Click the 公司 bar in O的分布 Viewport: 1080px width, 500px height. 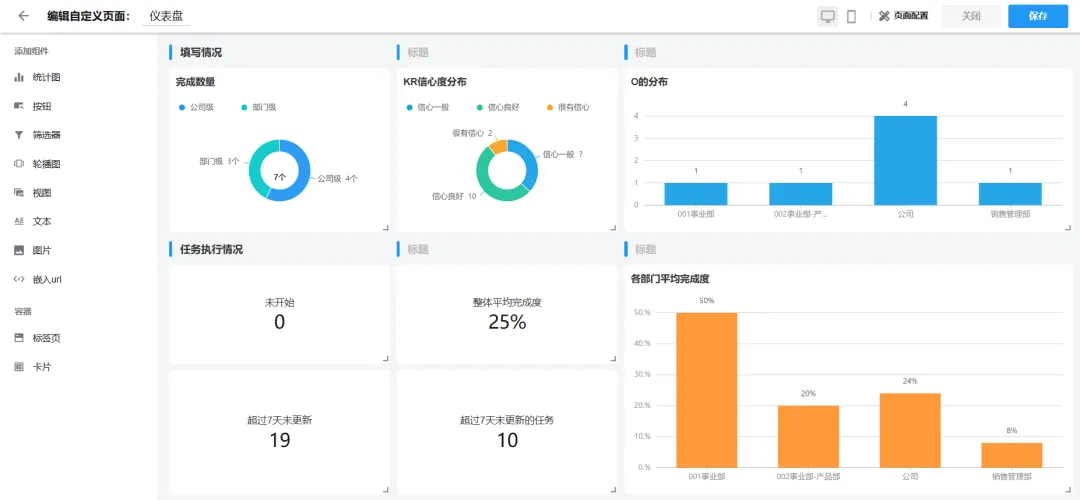point(905,160)
